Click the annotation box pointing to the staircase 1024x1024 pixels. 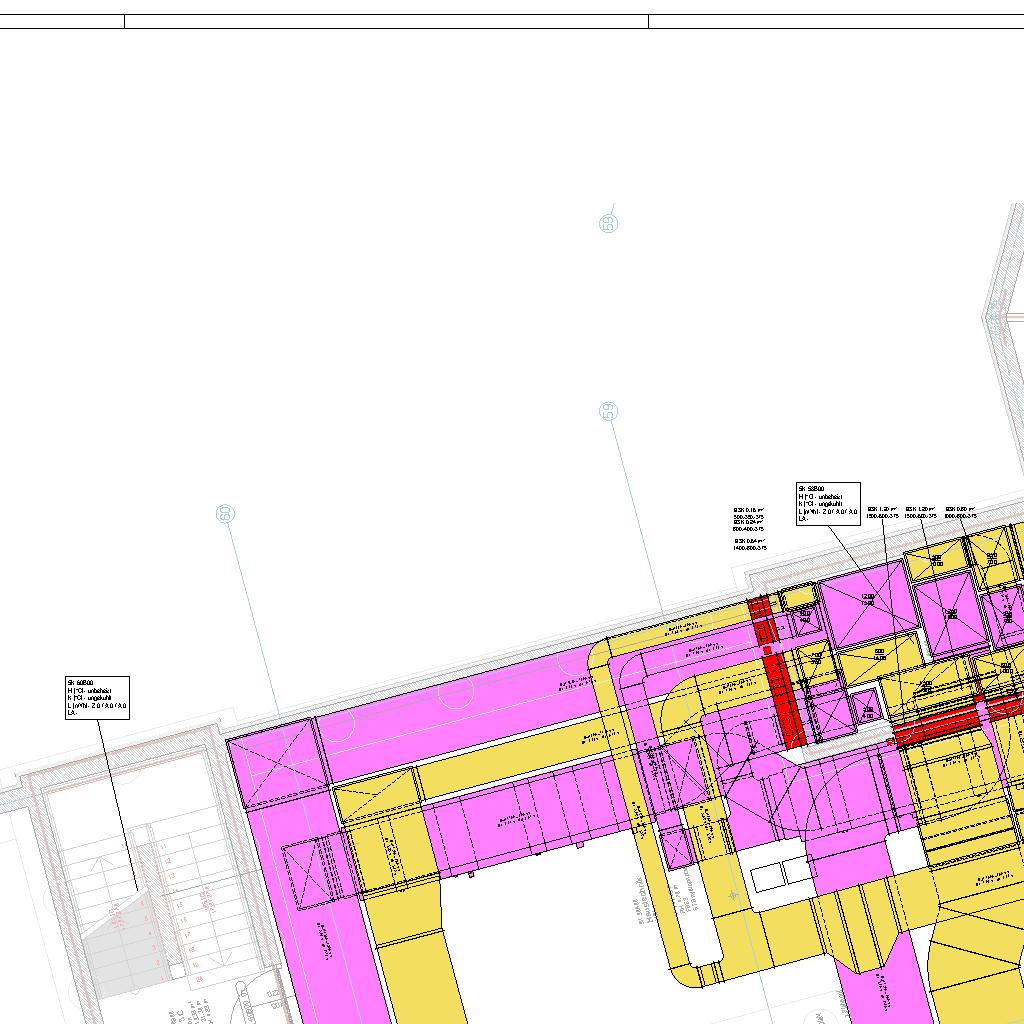click(97, 698)
